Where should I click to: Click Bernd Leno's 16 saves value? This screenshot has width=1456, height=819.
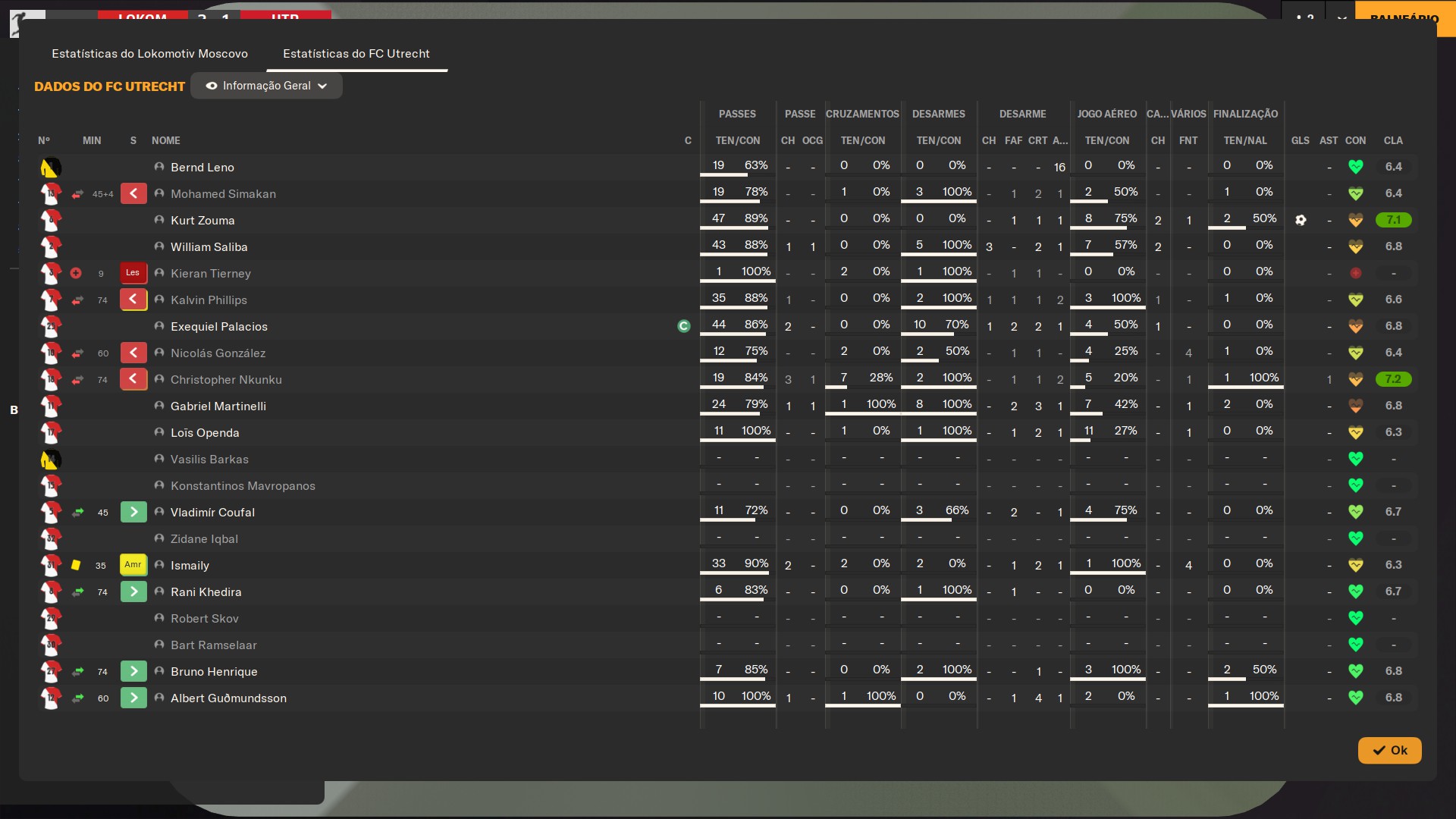[x=1059, y=167]
